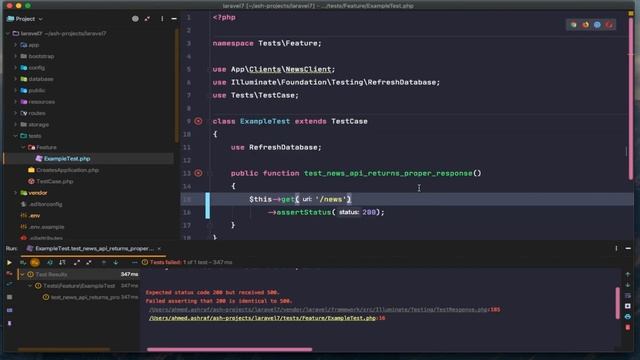Open the Project view dropdown
640x360 pixels.
(x=25, y=19)
